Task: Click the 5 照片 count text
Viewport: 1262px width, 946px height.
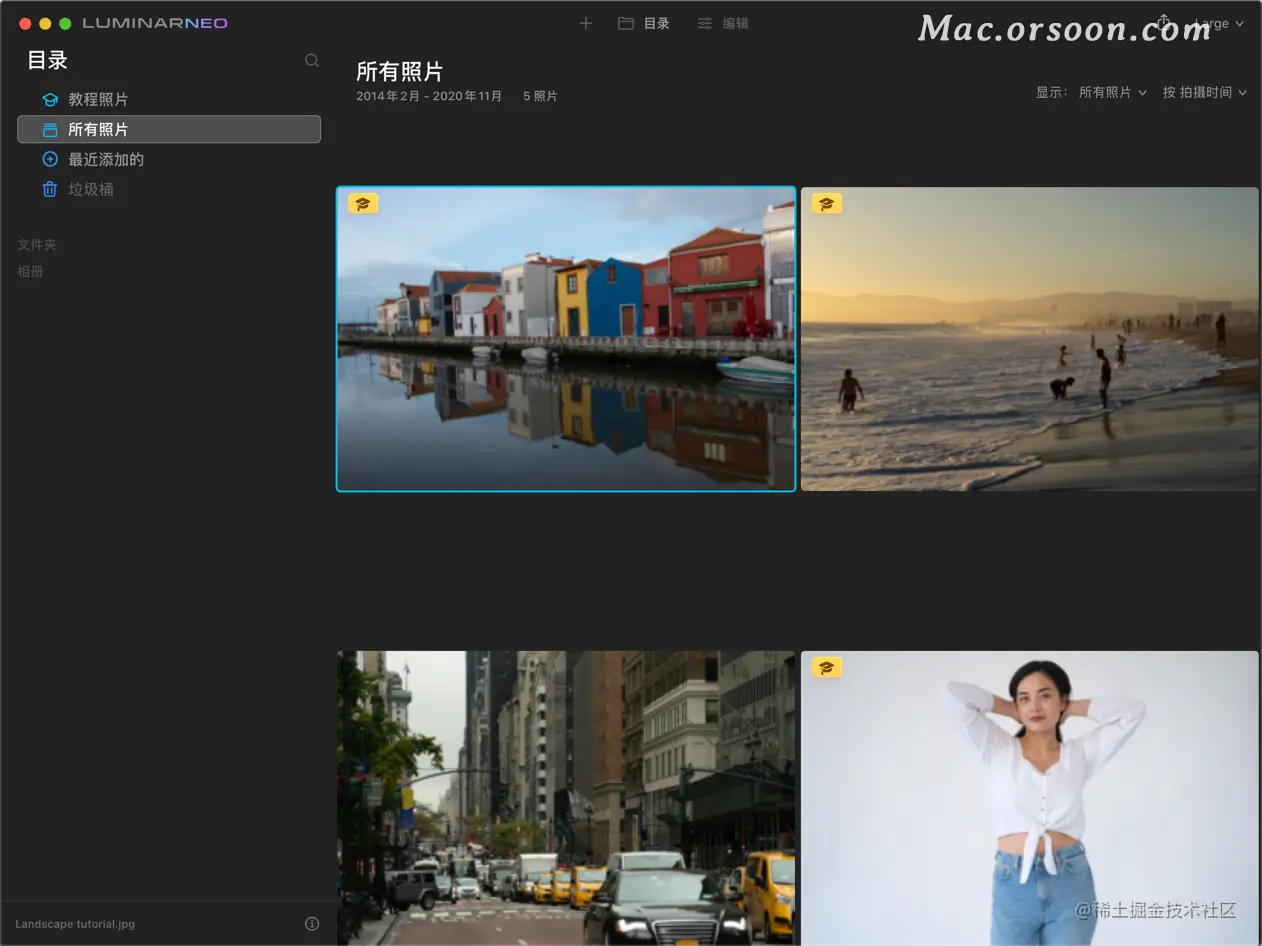Action: coord(540,96)
